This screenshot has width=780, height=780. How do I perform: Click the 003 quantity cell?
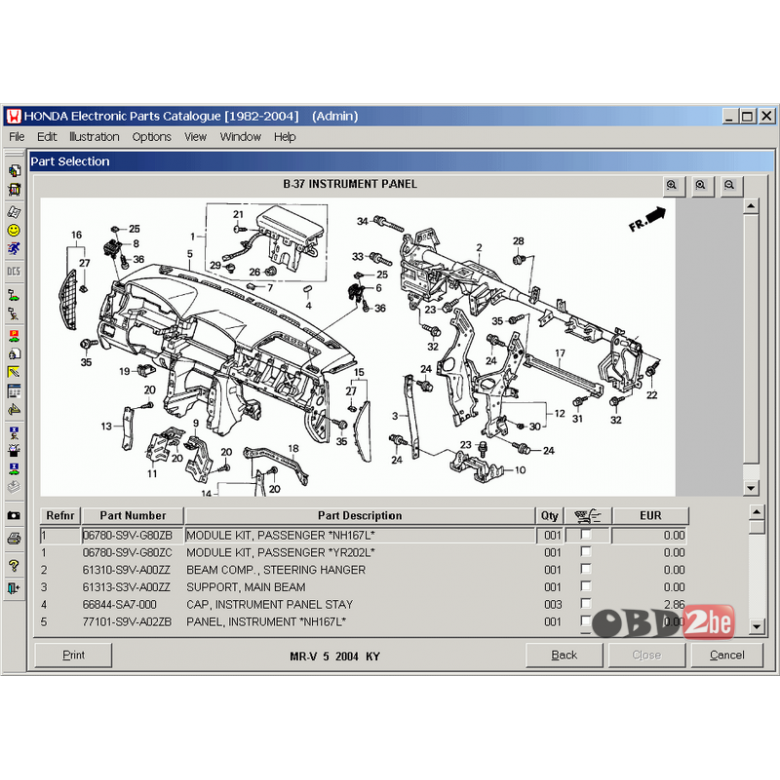(552, 604)
